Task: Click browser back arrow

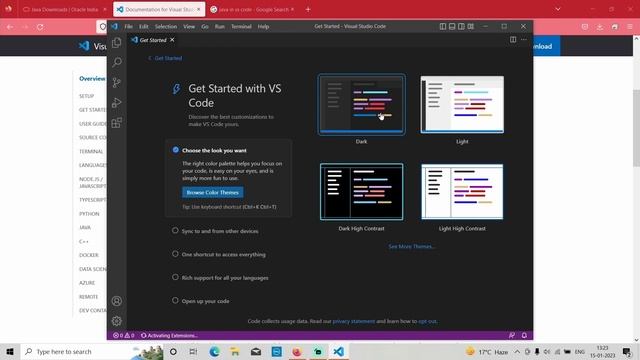Action: pos(10,27)
